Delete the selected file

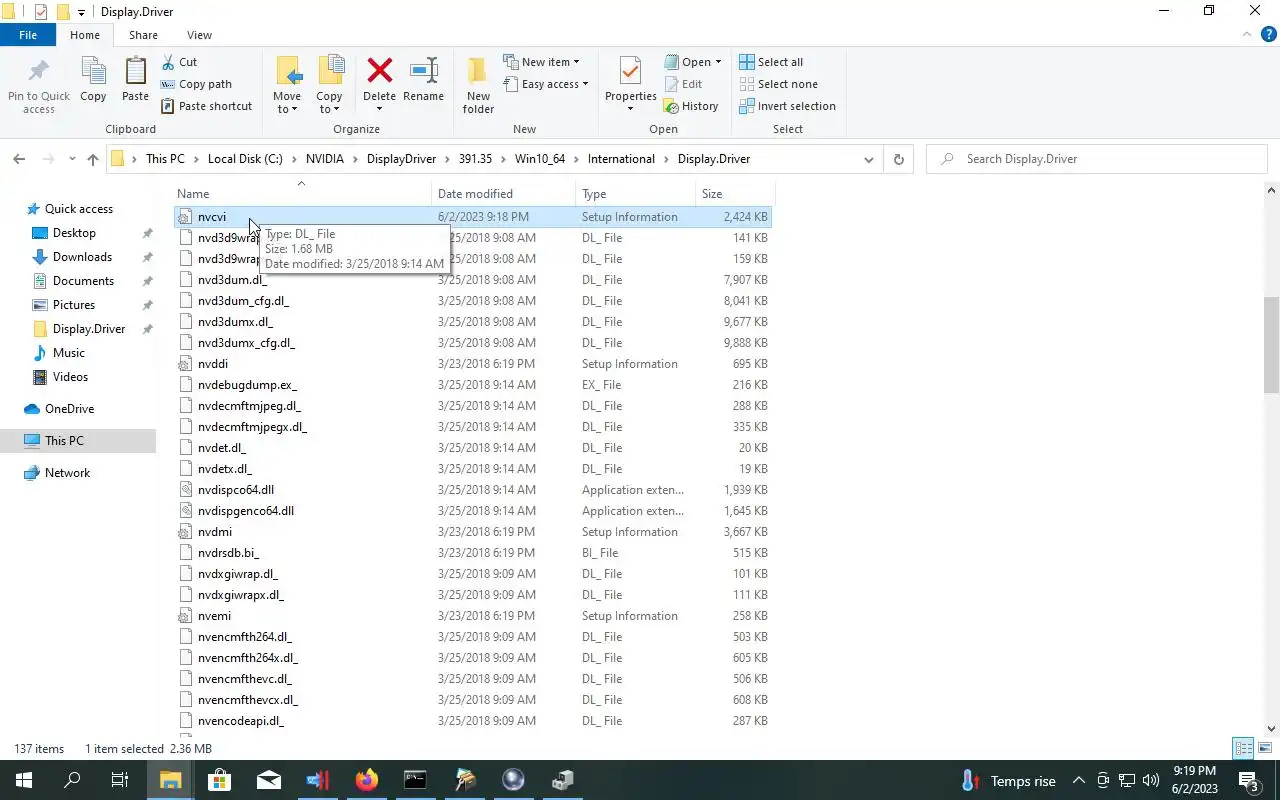tap(379, 80)
